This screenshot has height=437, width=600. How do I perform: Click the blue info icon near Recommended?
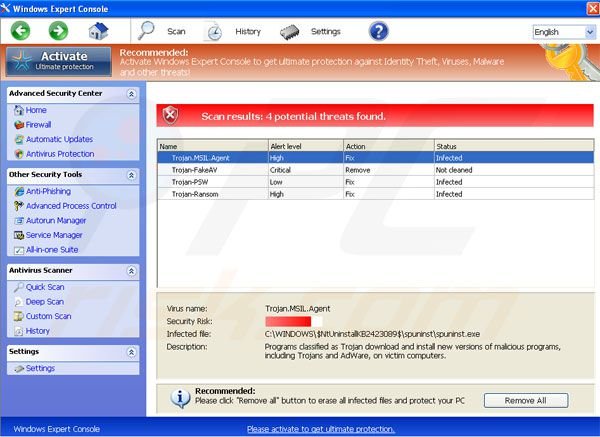pos(179,399)
